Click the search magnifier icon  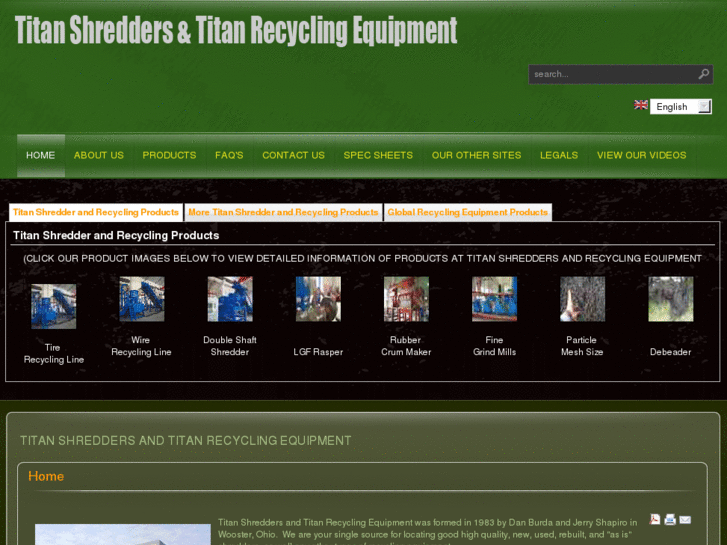(703, 74)
